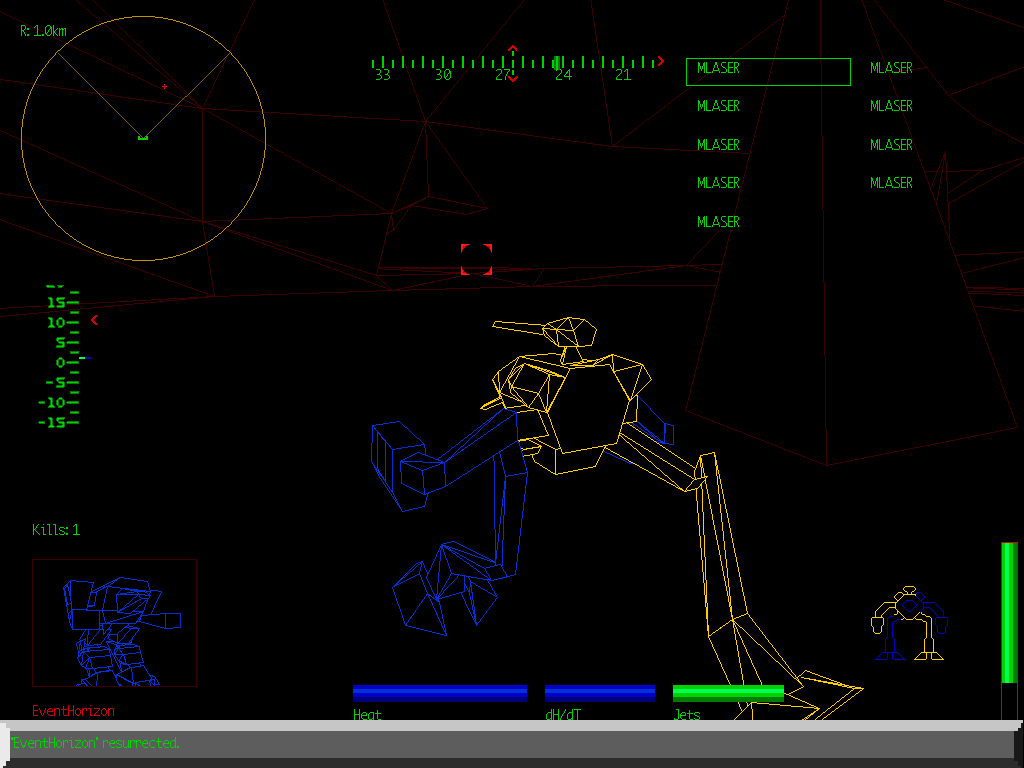Image resolution: width=1024 pixels, height=768 pixels.
Task: Toggle the bottom MLASER weapon slot
Action: [718, 221]
